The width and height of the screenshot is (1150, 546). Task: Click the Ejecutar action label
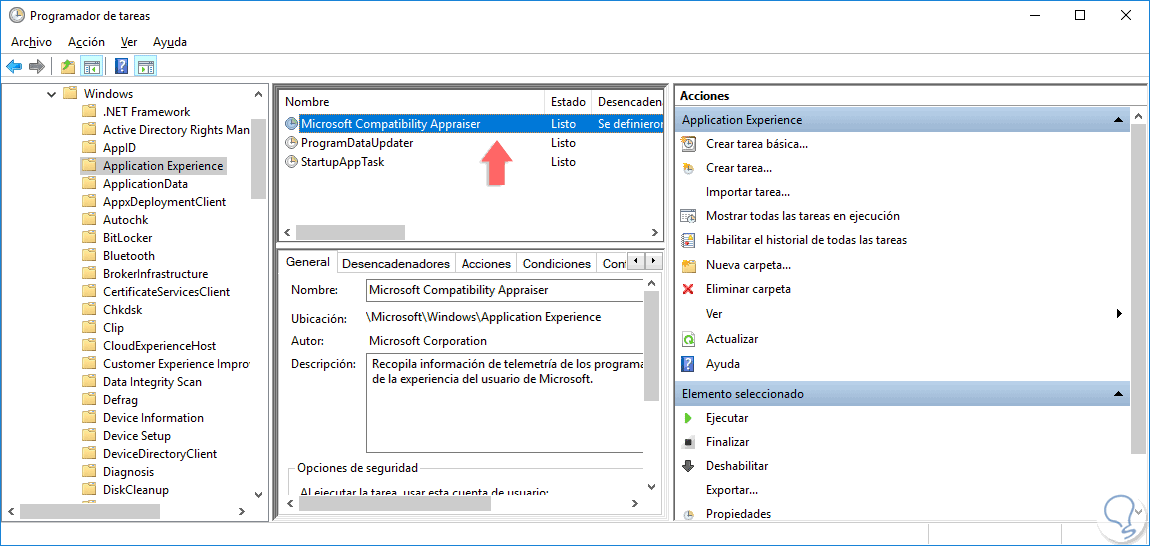pyautogui.click(x=727, y=418)
